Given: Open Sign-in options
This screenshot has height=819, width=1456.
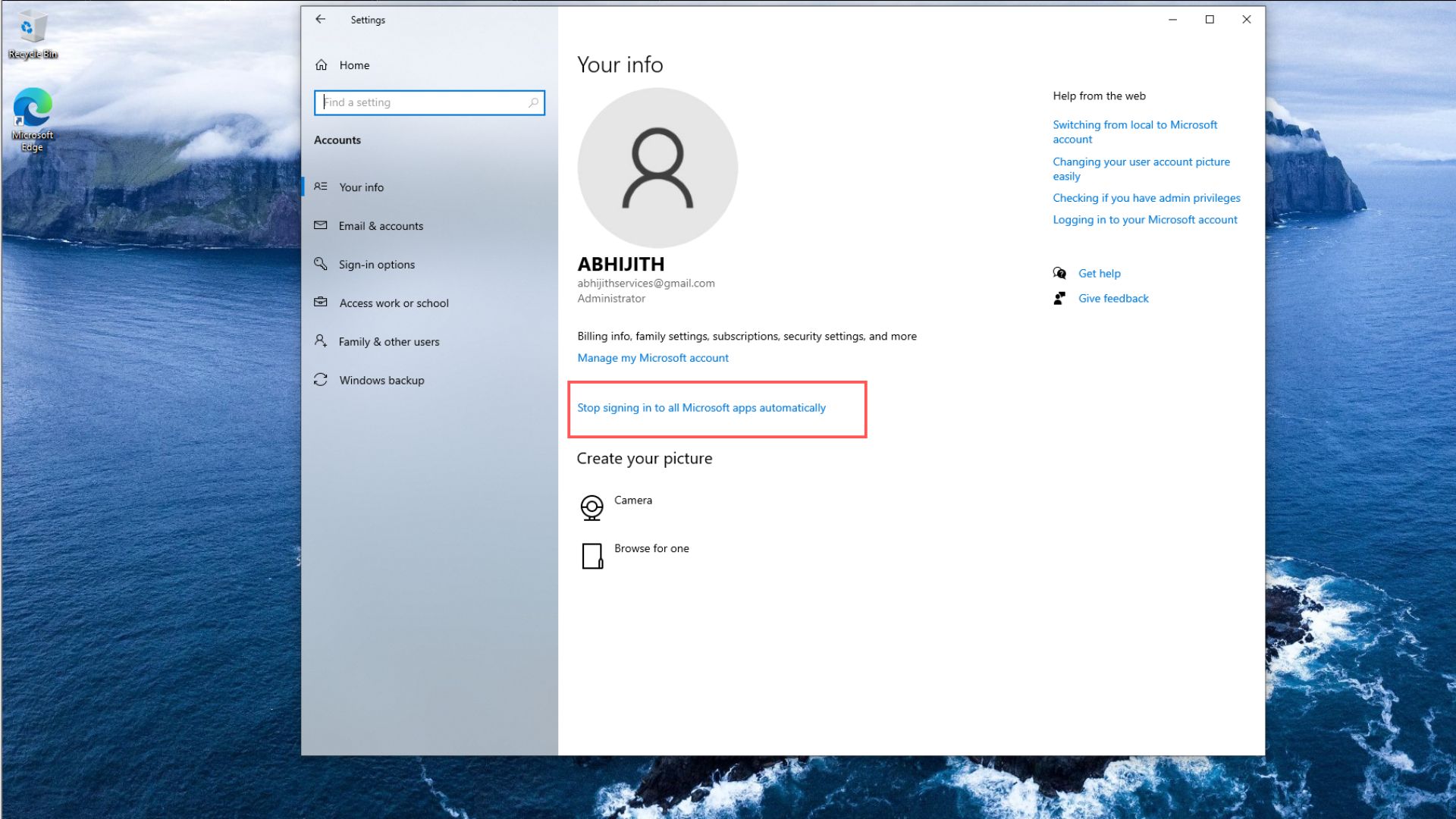Looking at the screenshot, I should pyautogui.click(x=377, y=264).
